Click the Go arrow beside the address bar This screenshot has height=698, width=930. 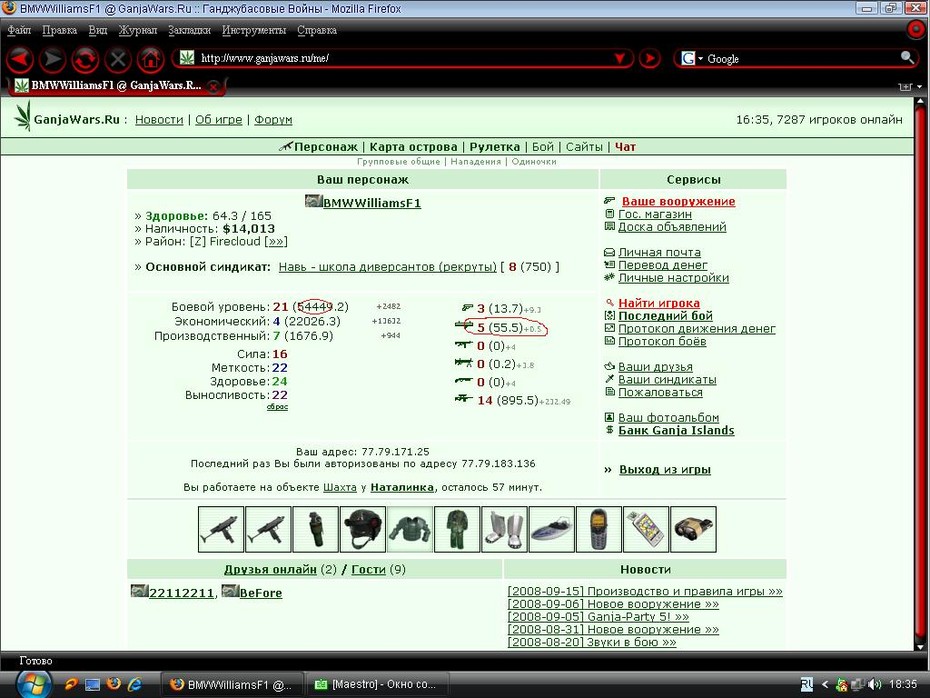[x=649, y=58]
